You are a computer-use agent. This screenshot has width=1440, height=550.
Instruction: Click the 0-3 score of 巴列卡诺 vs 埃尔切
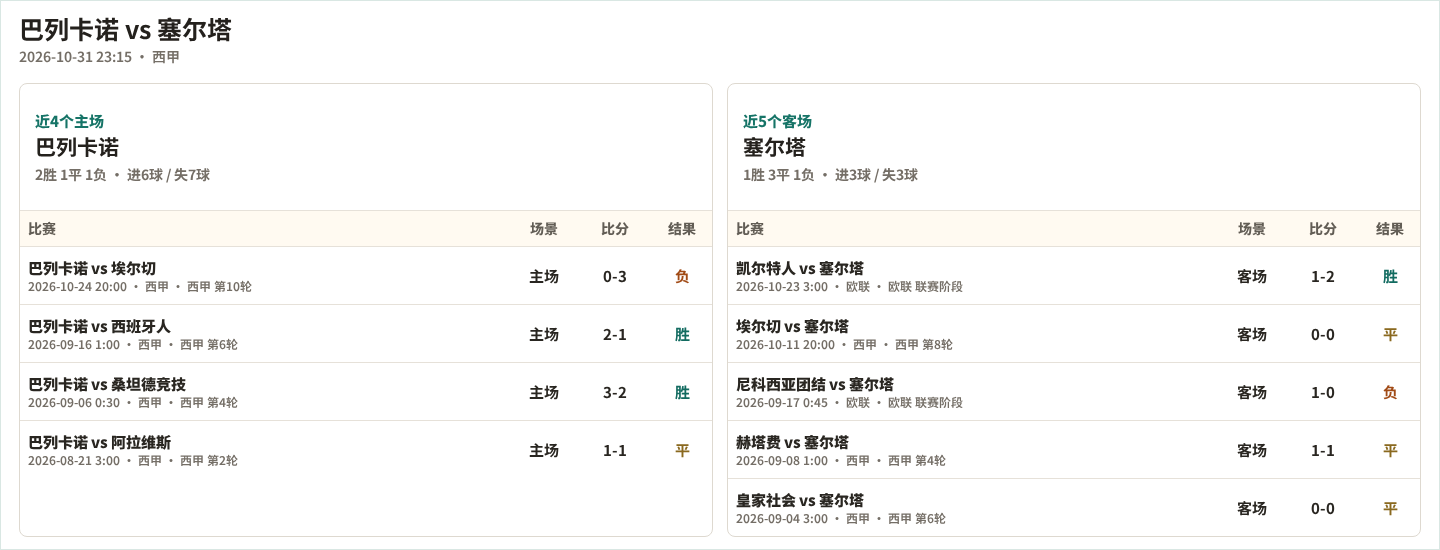coord(615,276)
